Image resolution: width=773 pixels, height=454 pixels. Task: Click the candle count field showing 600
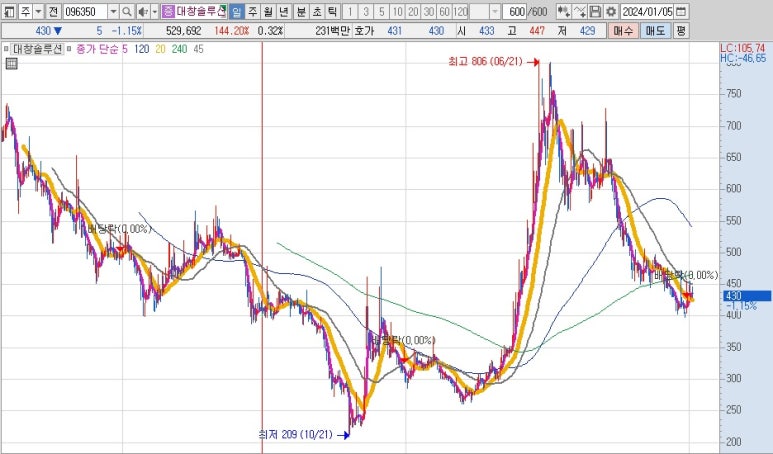pyautogui.click(x=515, y=11)
